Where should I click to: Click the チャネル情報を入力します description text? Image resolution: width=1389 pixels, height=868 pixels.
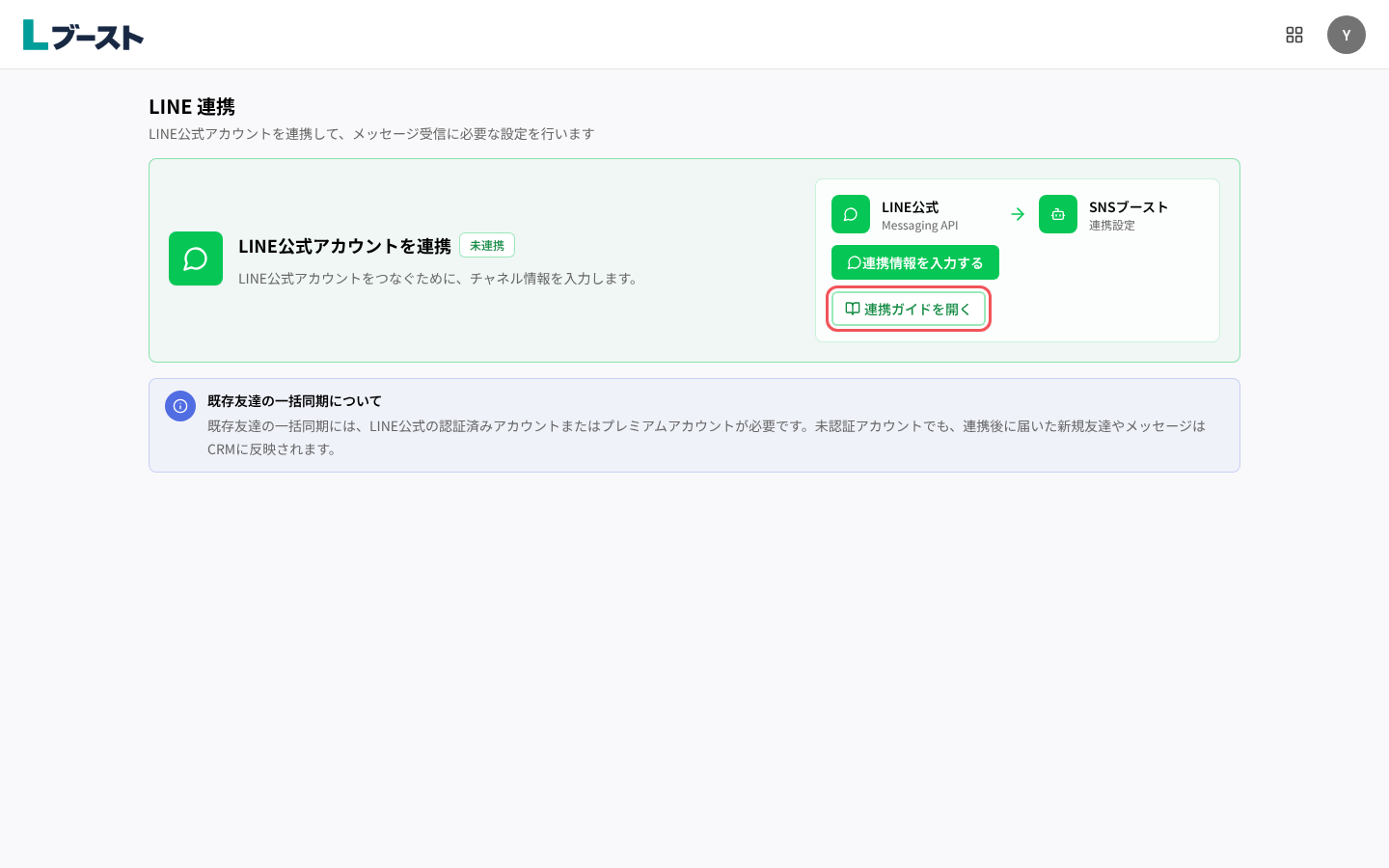coord(440,278)
